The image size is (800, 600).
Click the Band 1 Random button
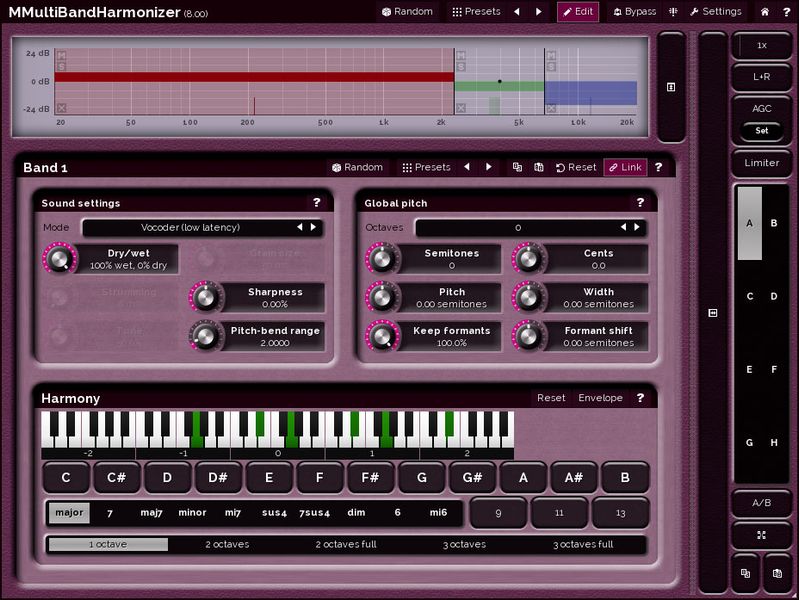[357, 167]
